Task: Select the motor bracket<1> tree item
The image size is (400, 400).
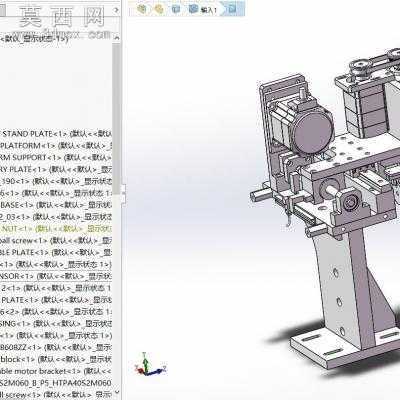Action: [56, 371]
